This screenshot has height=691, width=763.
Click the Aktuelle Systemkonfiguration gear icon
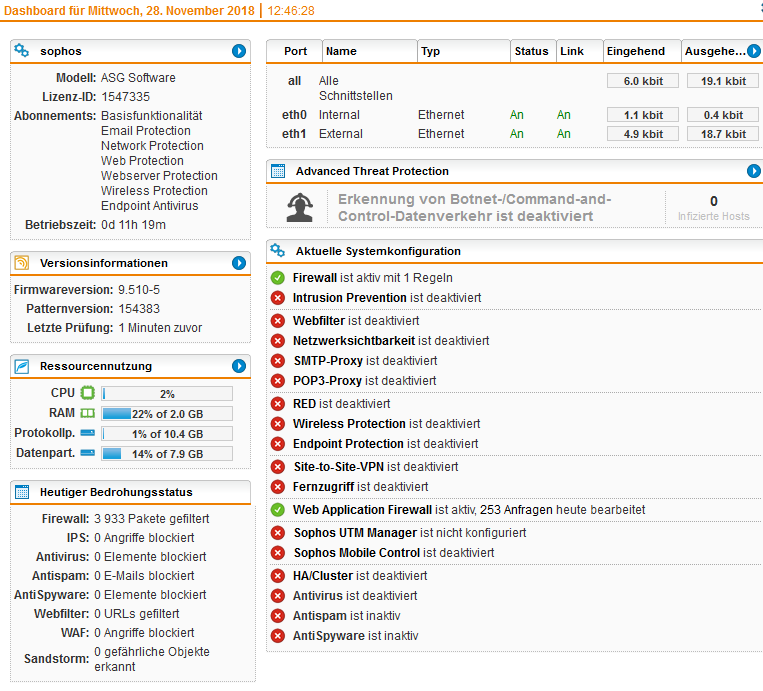pyautogui.click(x=278, y=251)
